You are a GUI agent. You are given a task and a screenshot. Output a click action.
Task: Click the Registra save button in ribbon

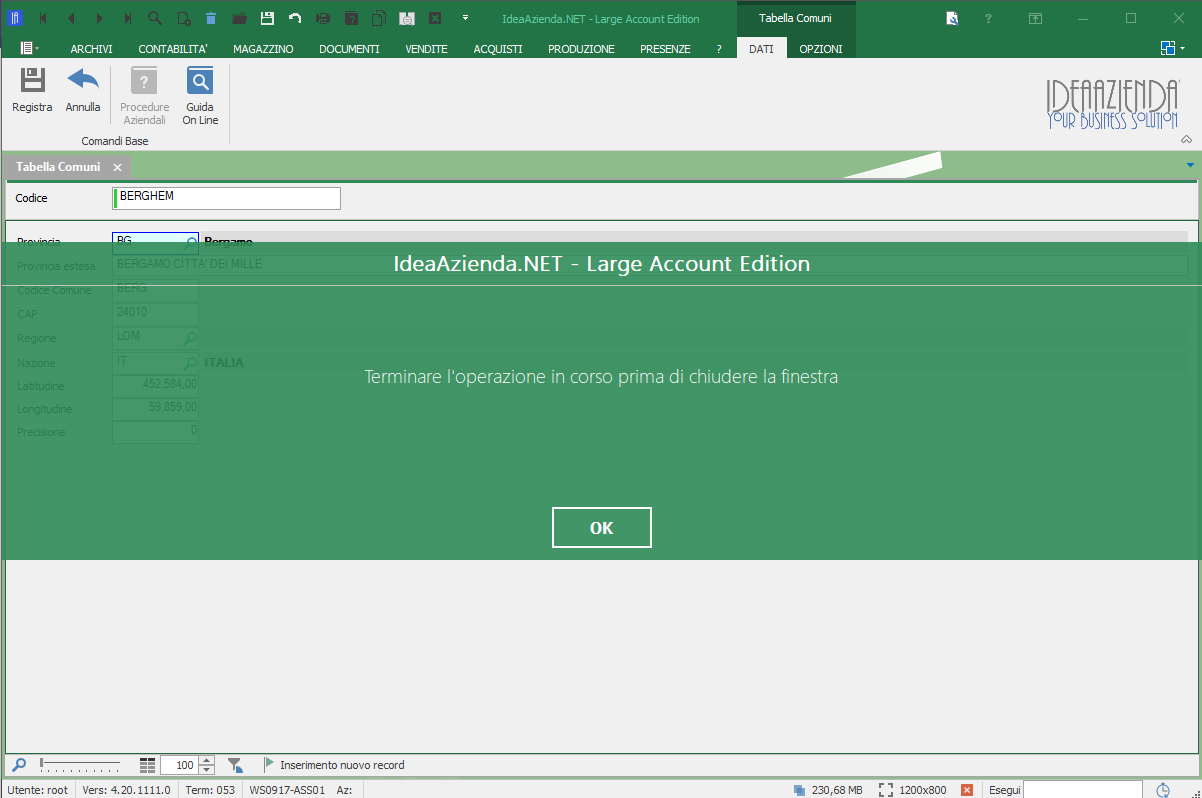(32, 90)
